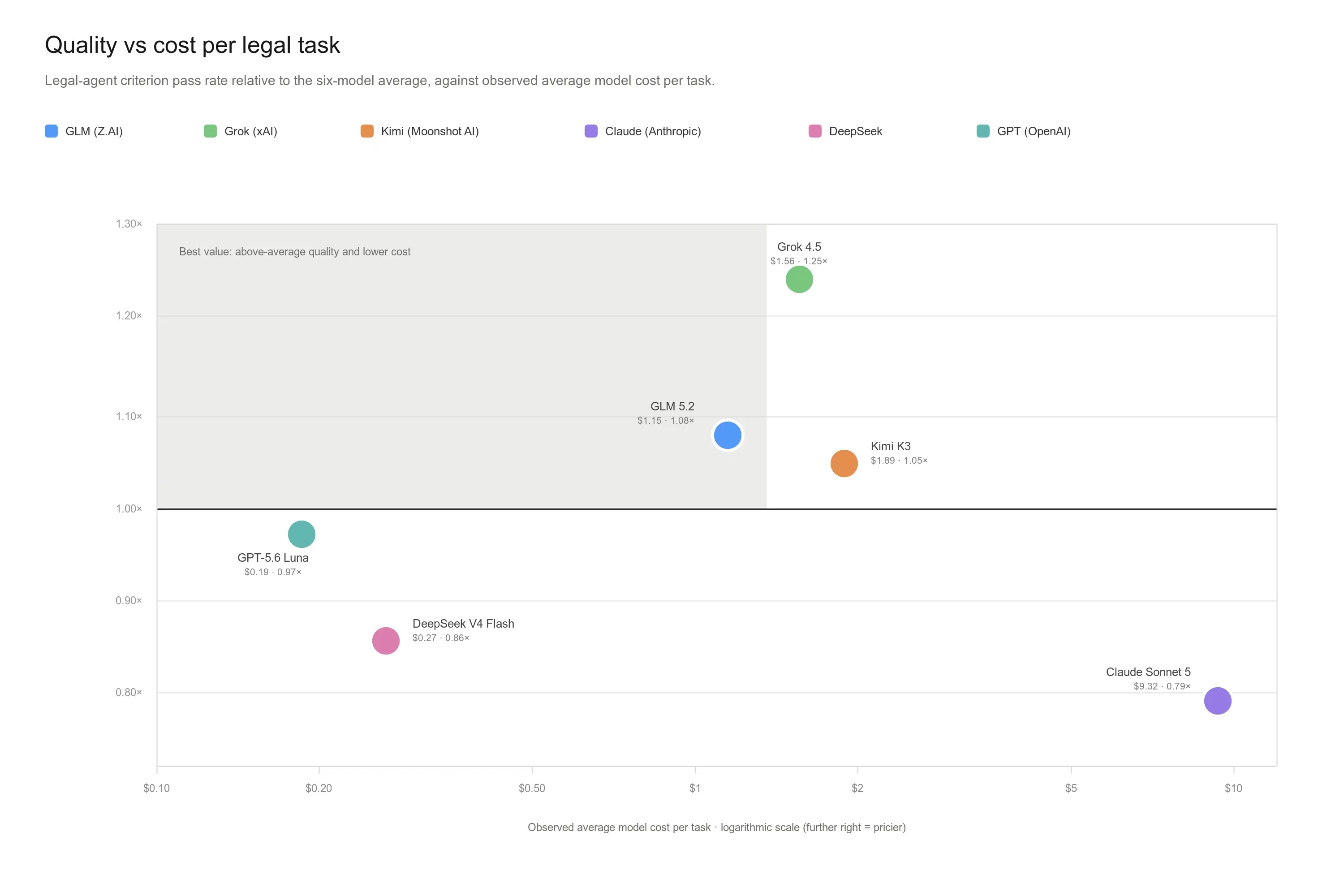Click the GPT-5.6 Luna point label
Screen dimensions: 1344x896
pos(273,558)
